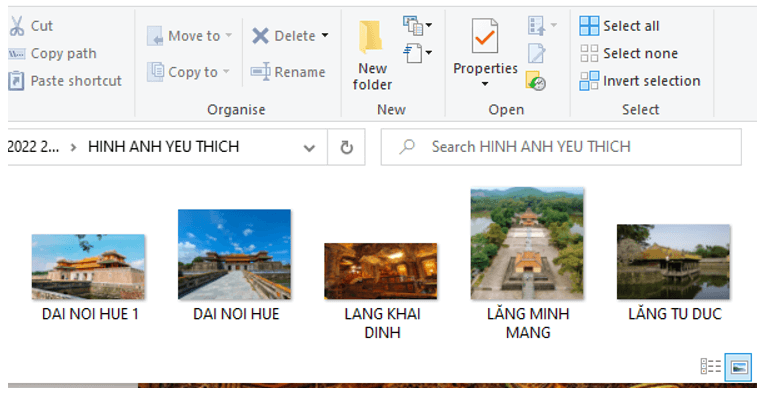Select the LĂNG TU DUC thumbnail

tap(673, 262)
